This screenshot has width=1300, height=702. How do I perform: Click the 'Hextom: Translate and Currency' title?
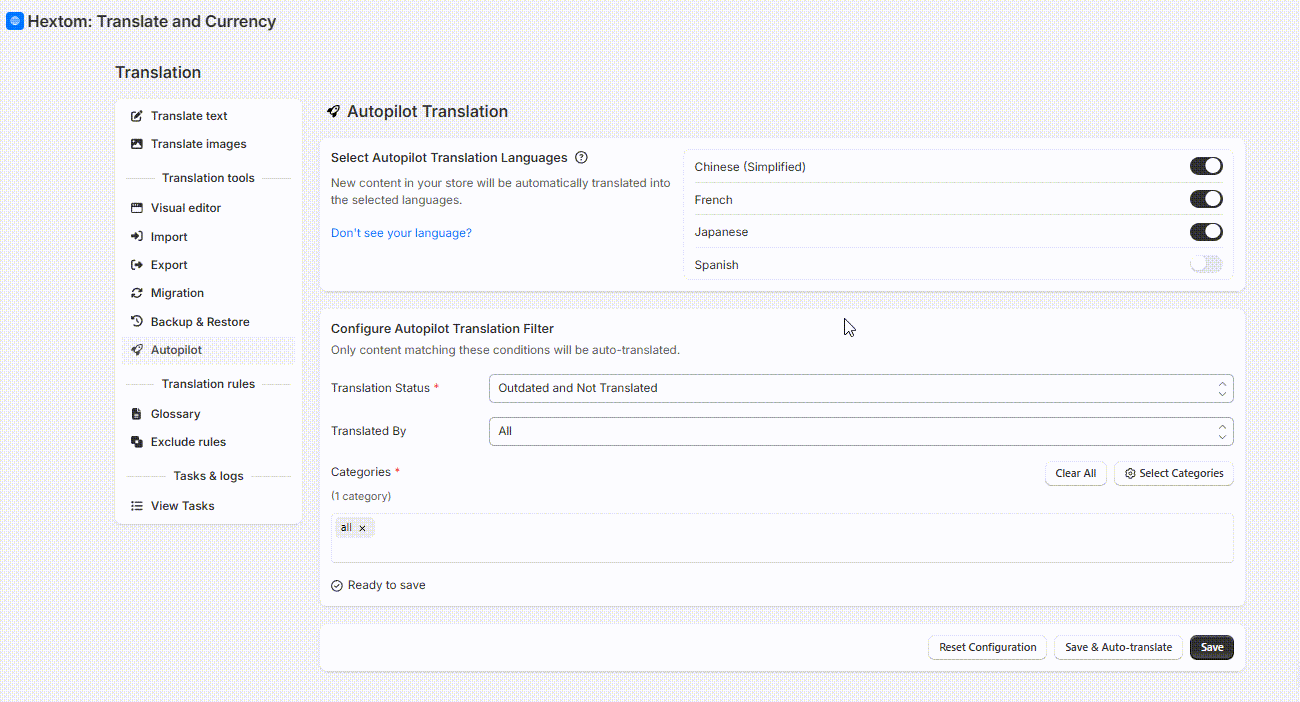pyautogui.click(x=152, y=21)
